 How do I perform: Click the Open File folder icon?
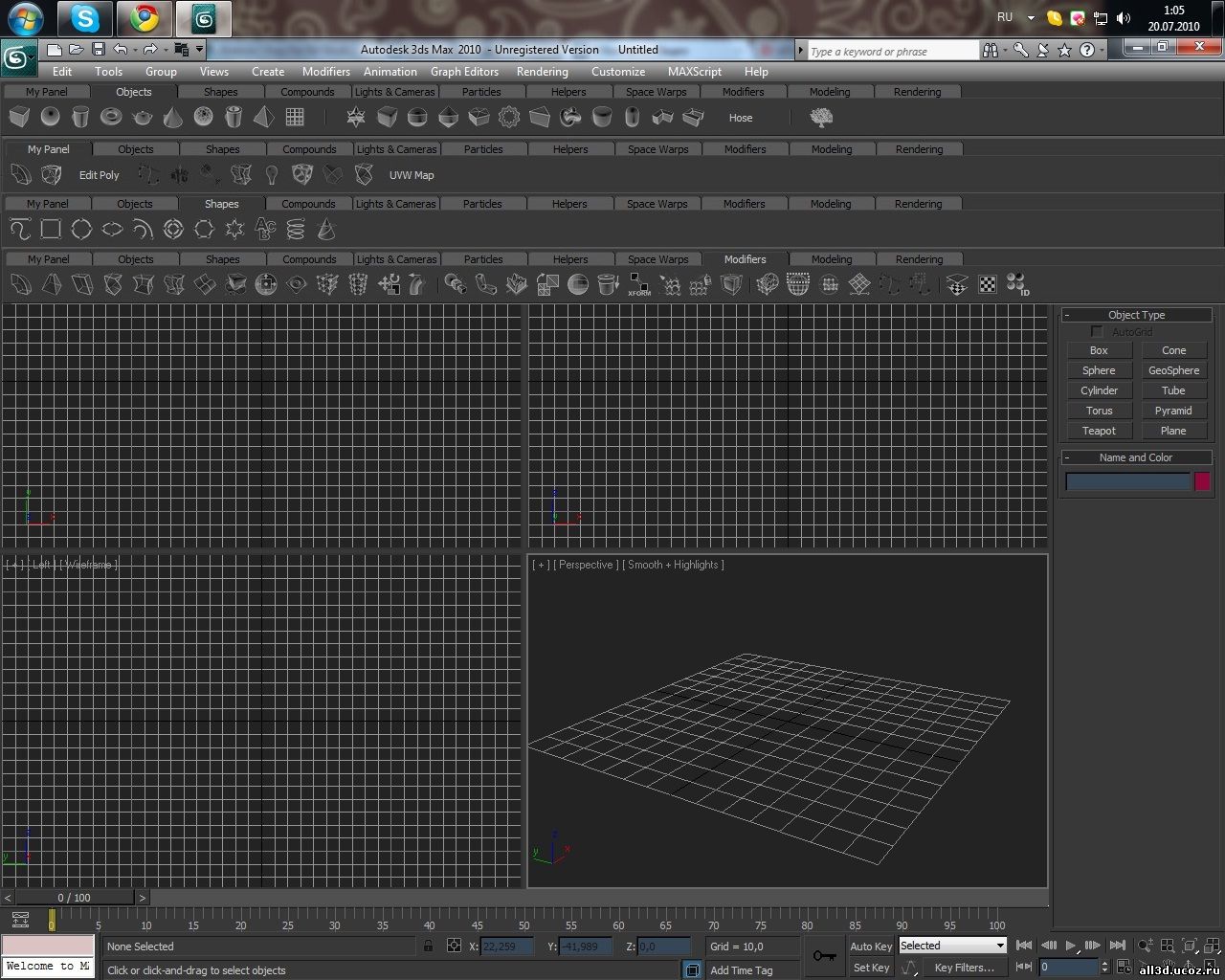click(x=76, y=50)
